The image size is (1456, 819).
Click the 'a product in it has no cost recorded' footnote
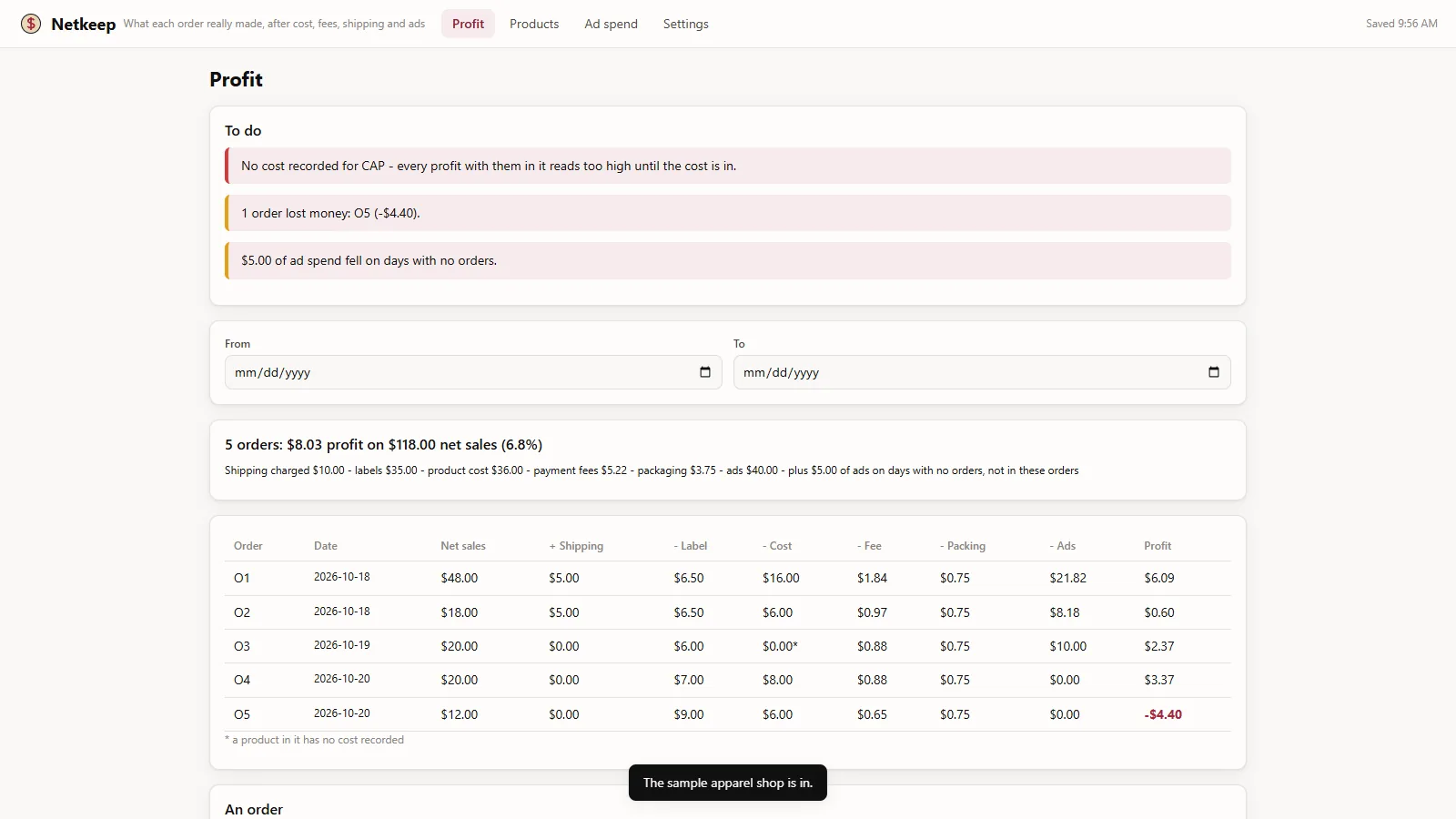point(314,740)
